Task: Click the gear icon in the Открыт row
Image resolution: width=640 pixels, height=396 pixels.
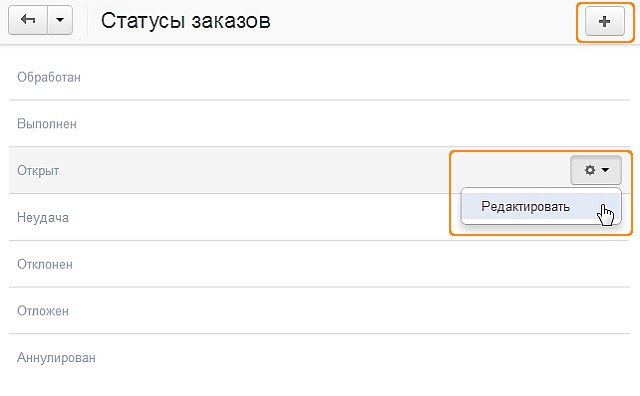Action: tap(589, 170)
